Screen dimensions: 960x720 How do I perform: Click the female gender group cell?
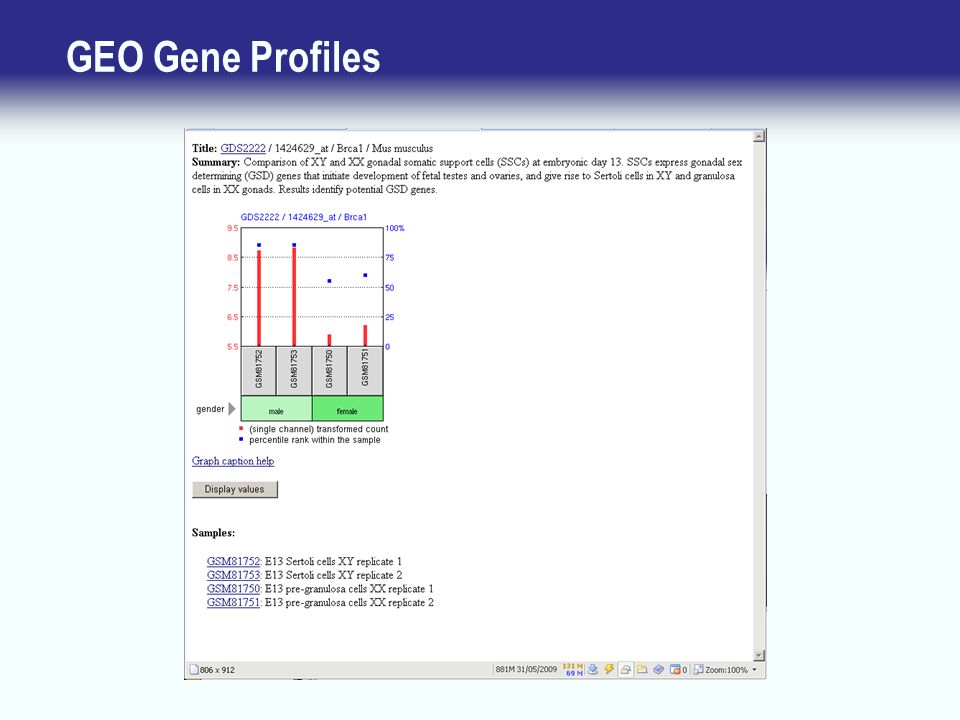click(x=347, y=408)
